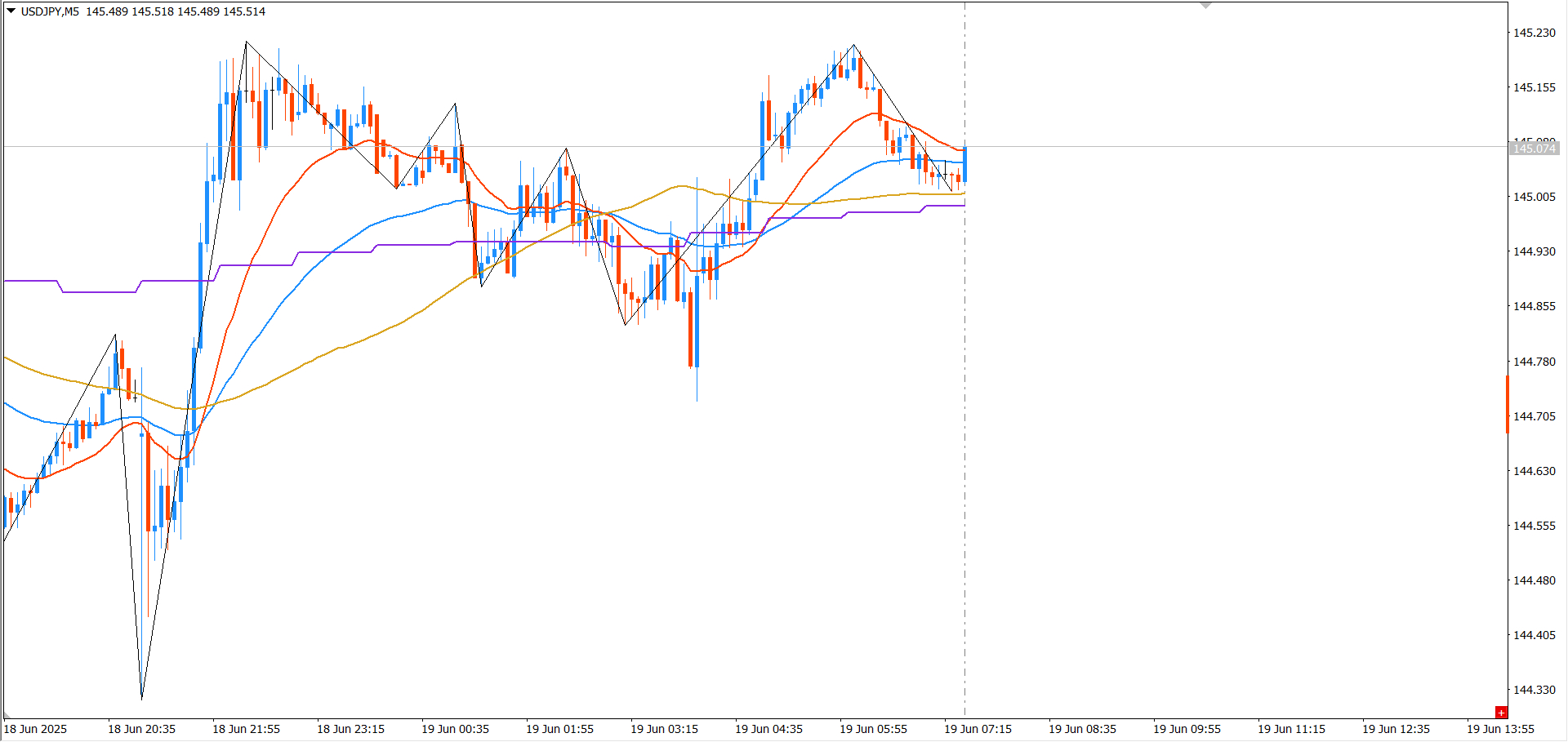Click the OHLC values in chart header
This screenshot has height=742, width=1568.
point(176,11)
